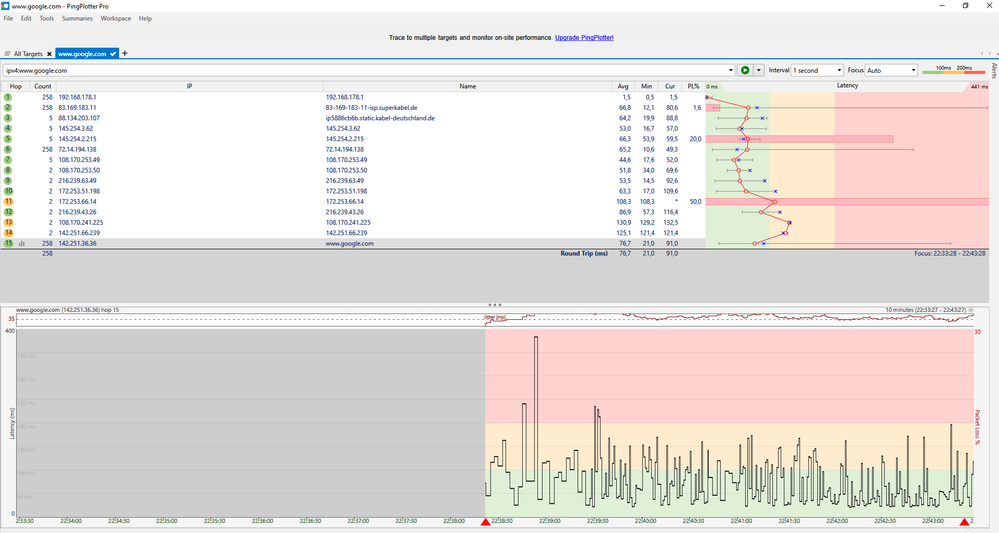
Task: Open the timeline graph options dropdown arrow
Action: tap(971, 310)
